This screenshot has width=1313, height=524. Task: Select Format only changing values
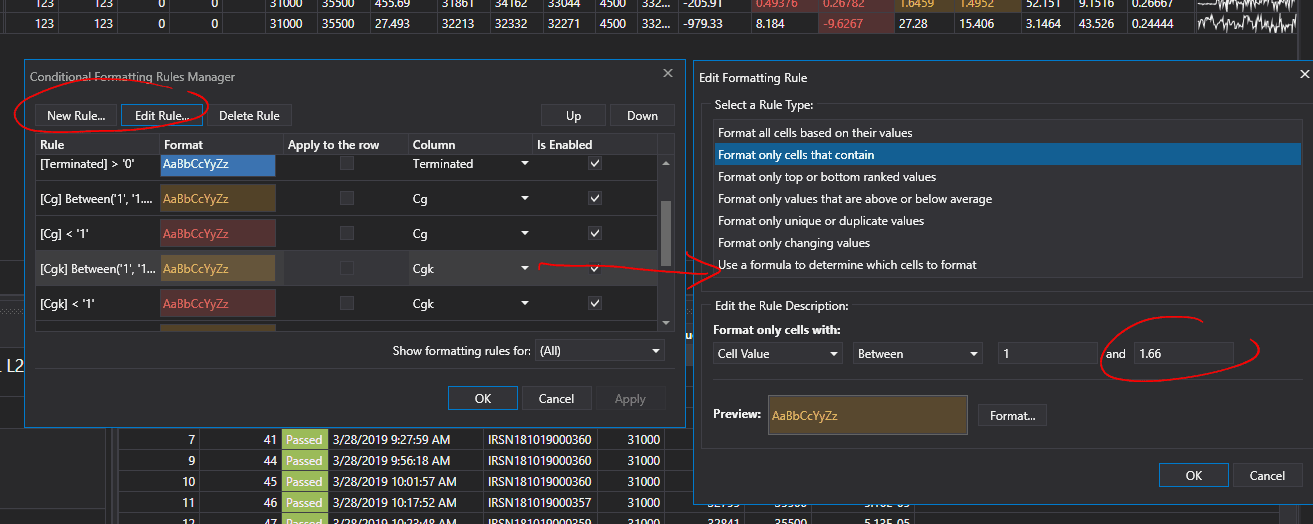tap(1008, 243)
